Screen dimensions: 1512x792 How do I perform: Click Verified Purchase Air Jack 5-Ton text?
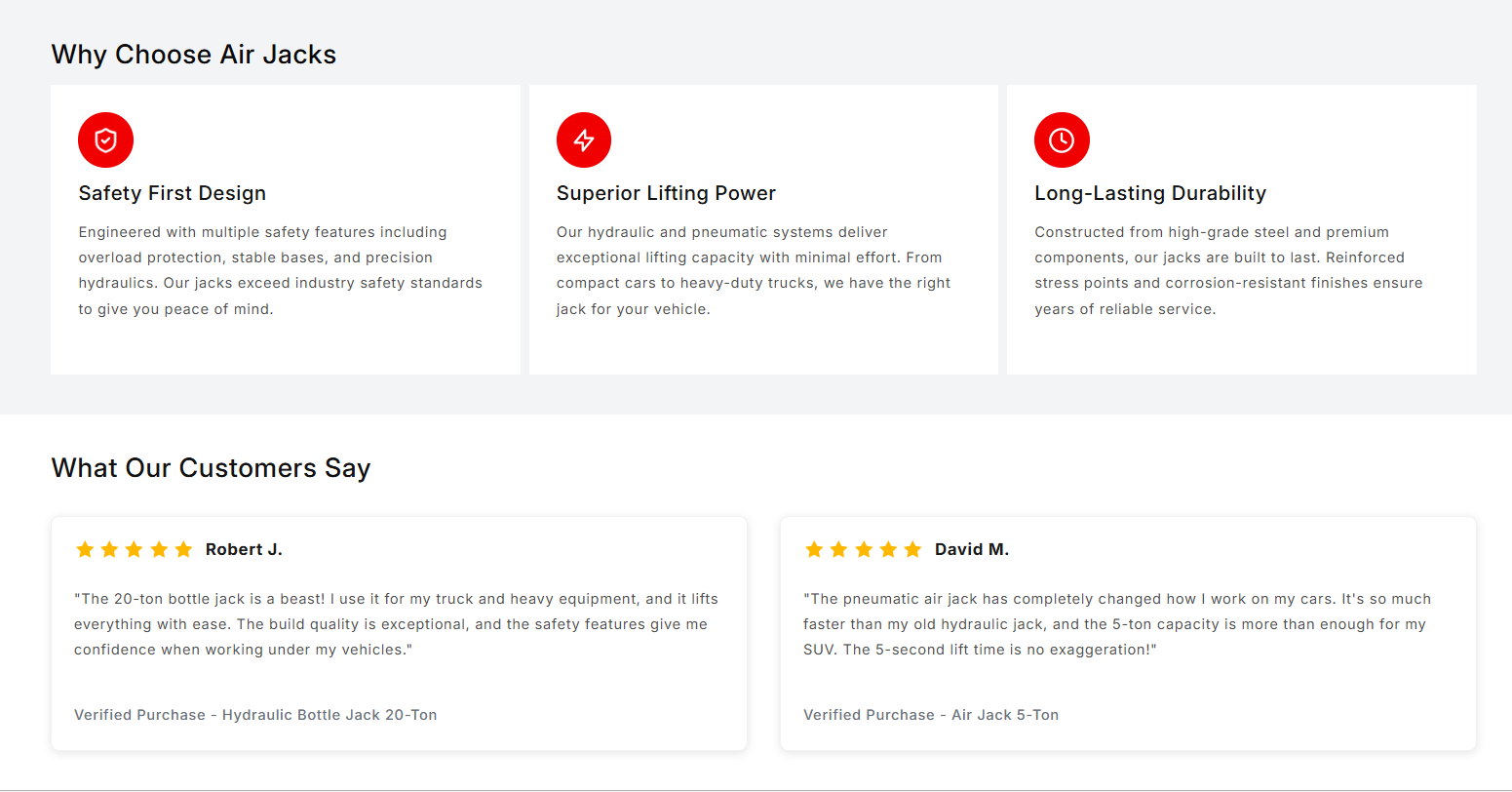click(x=931, y=715)
